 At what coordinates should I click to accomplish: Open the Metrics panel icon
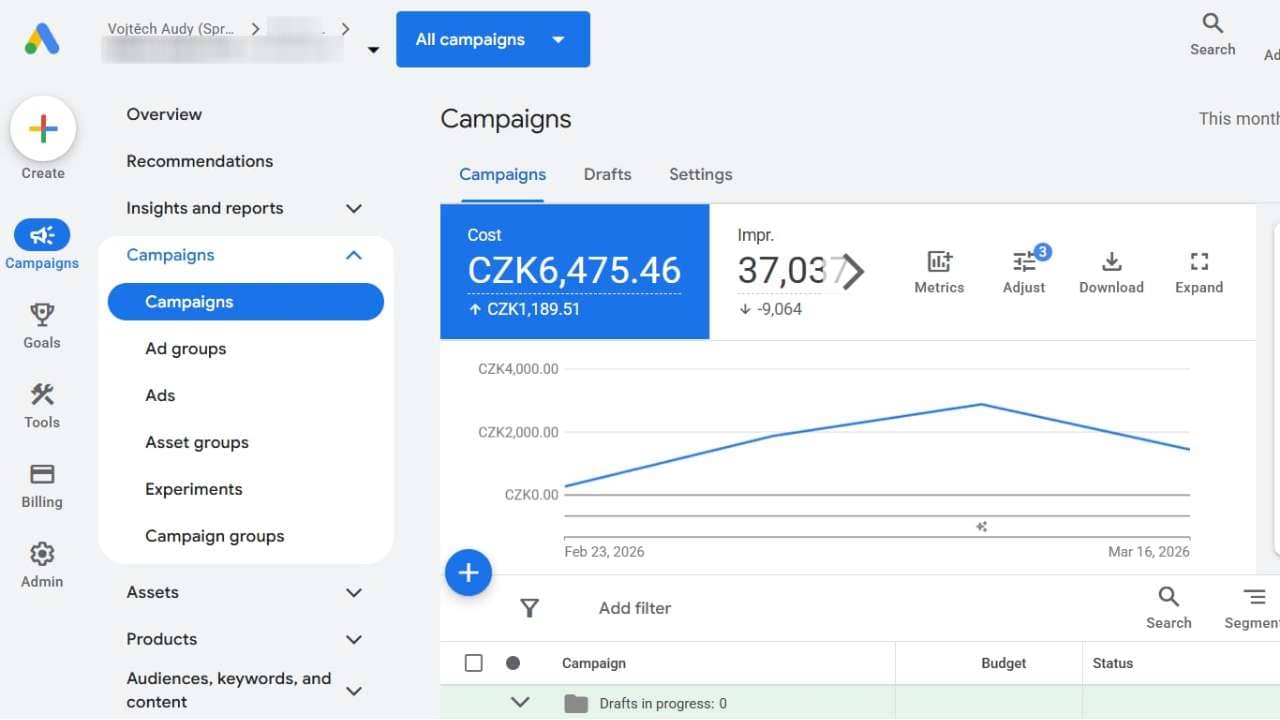[938, 262]
